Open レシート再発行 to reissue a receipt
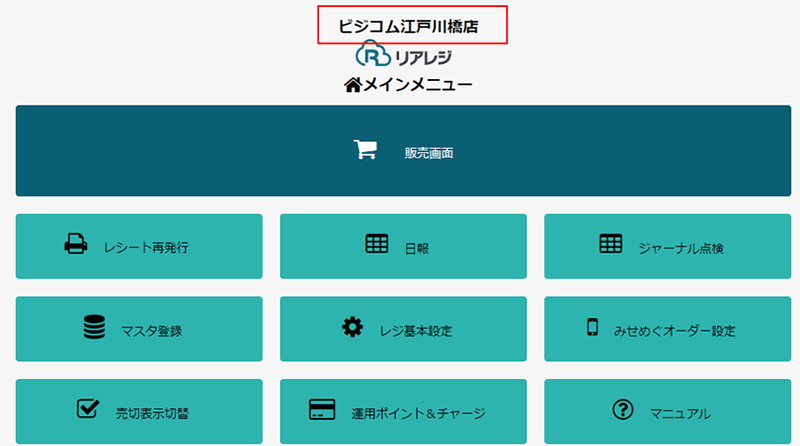Image resolution: width=800 pixels, height=446 pixels. (139, 246)
